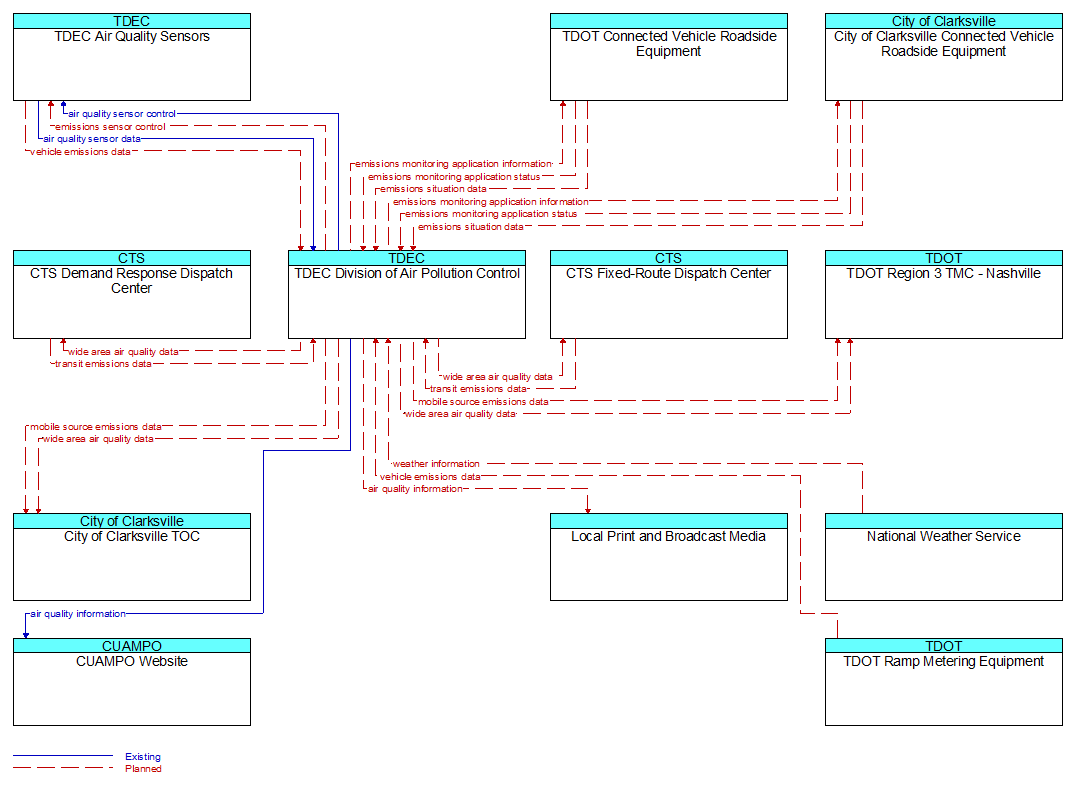The image size is (1073, 787).
Task: Select the CUAMPO Website box
Action: pyautogui.click(x=131, y=682)
